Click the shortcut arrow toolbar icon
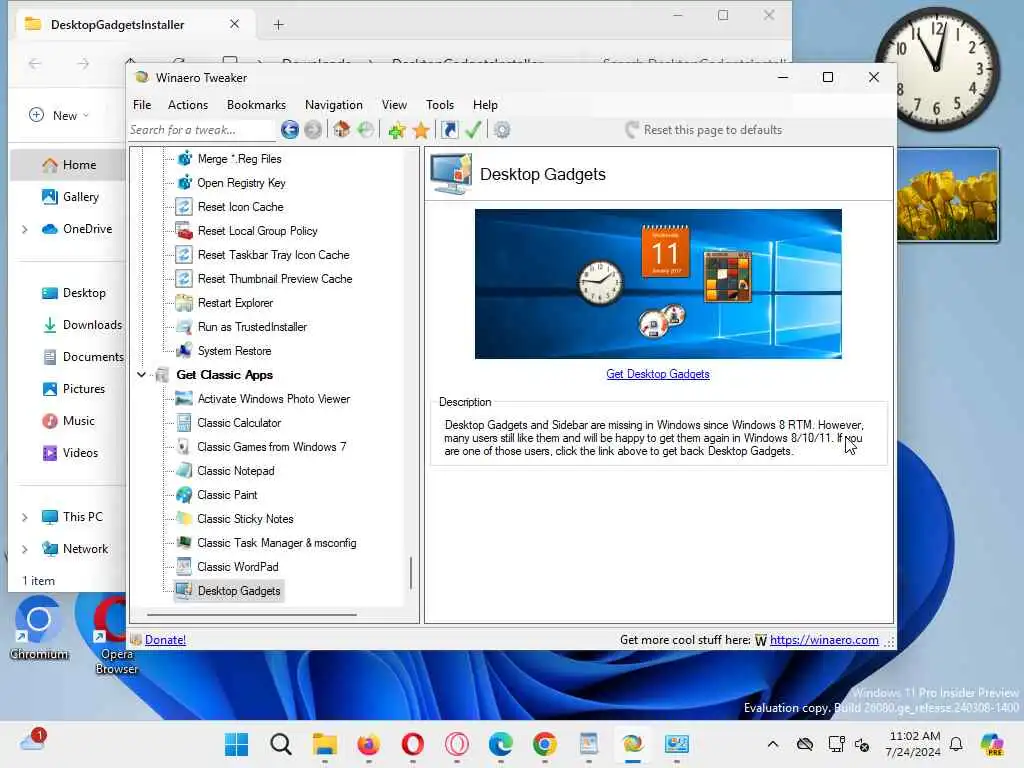This screenshot has width=1024, height=768. coord(449,130)
